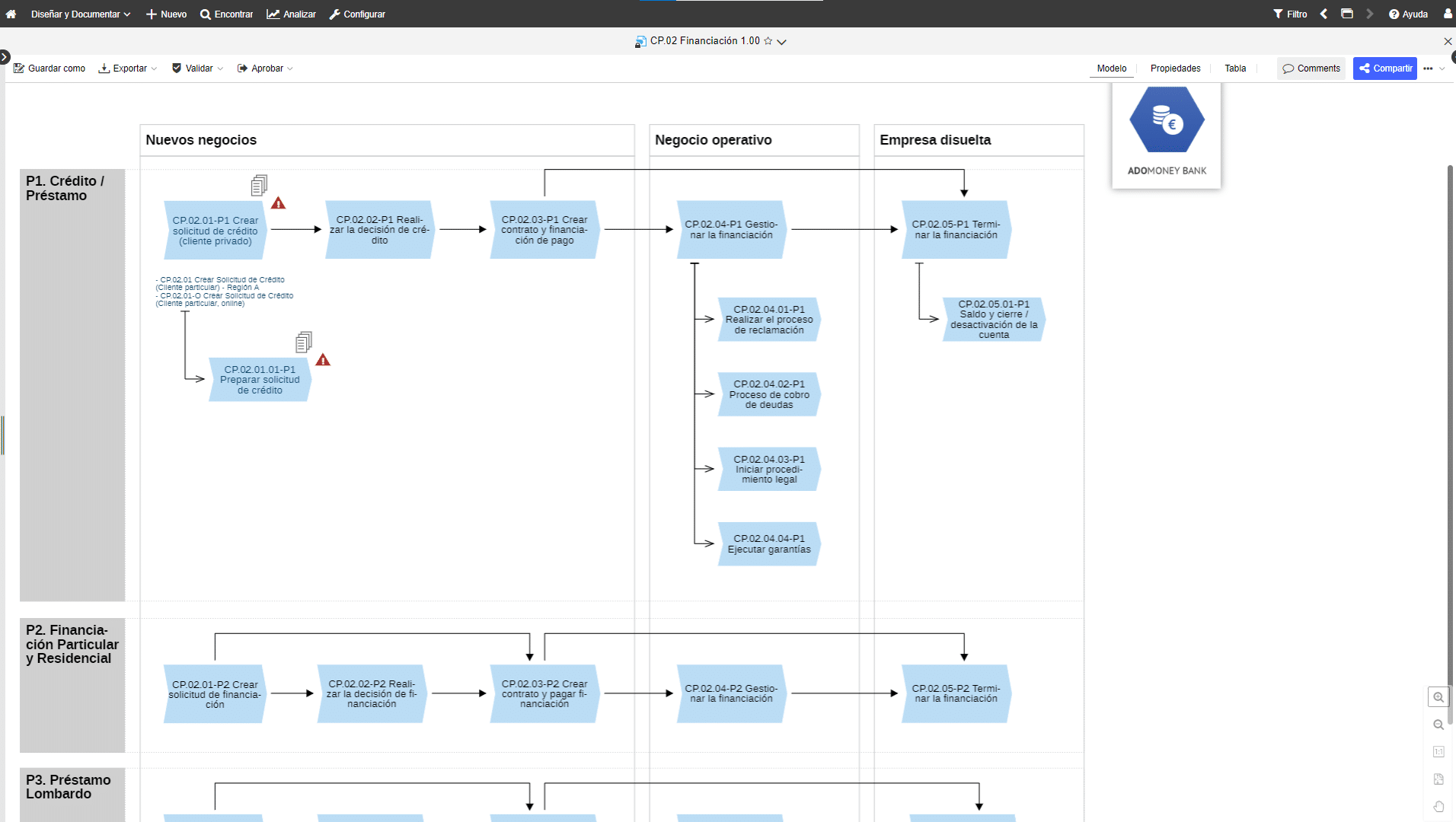
Task: Navigate back with the left chevron
Action: 1323,14
